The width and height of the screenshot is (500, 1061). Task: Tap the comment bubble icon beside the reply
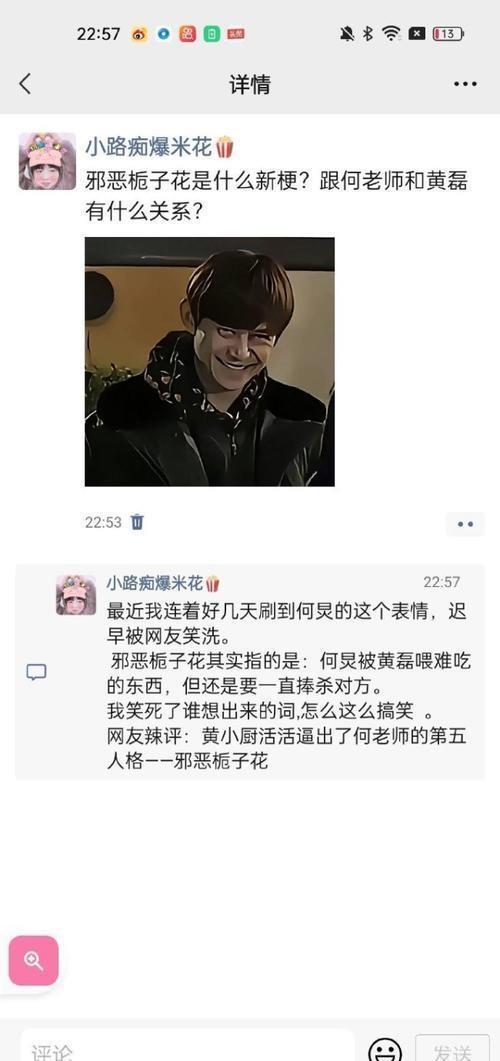pos(36,672)
